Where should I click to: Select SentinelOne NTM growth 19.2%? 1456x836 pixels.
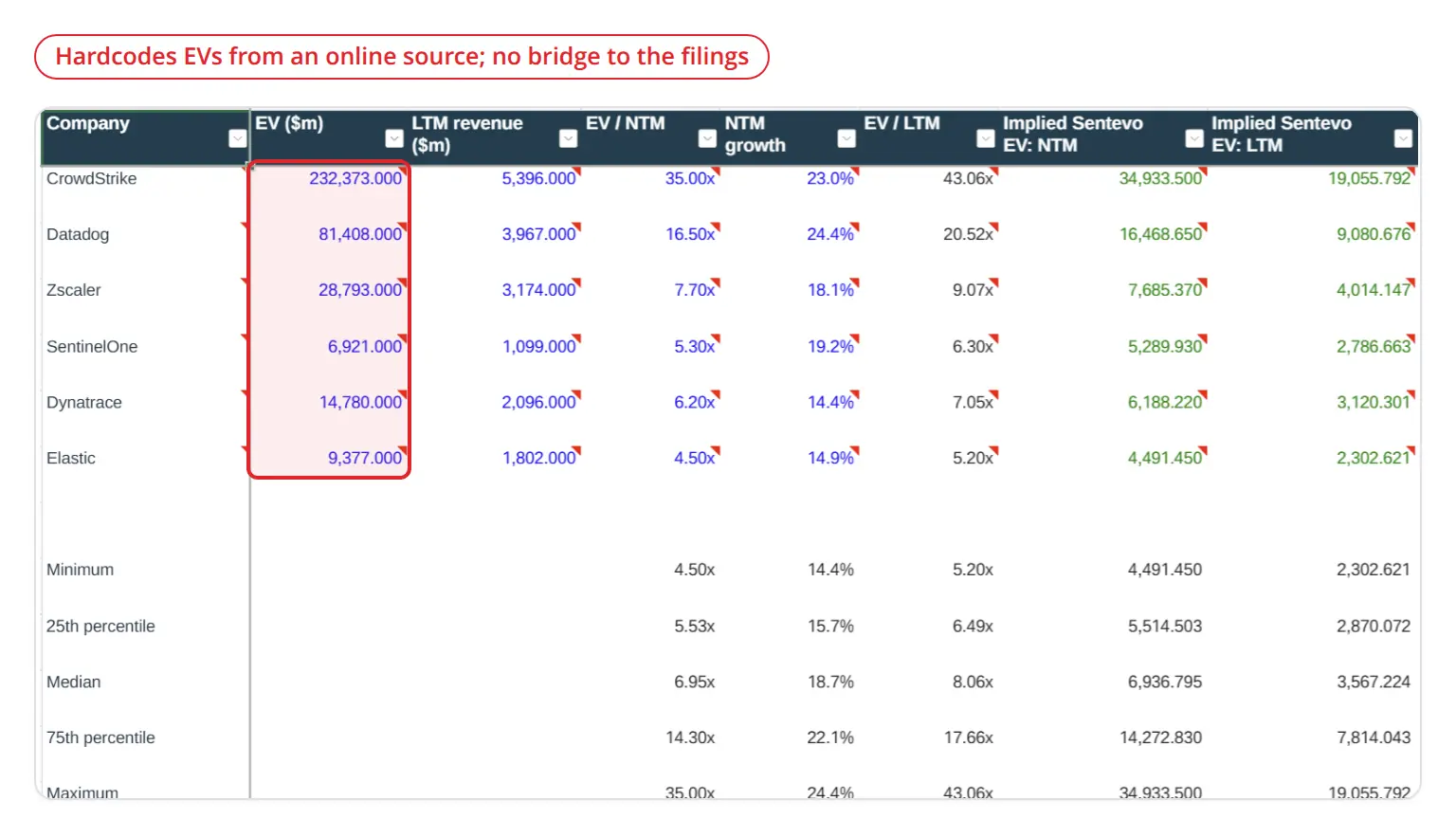830,347
